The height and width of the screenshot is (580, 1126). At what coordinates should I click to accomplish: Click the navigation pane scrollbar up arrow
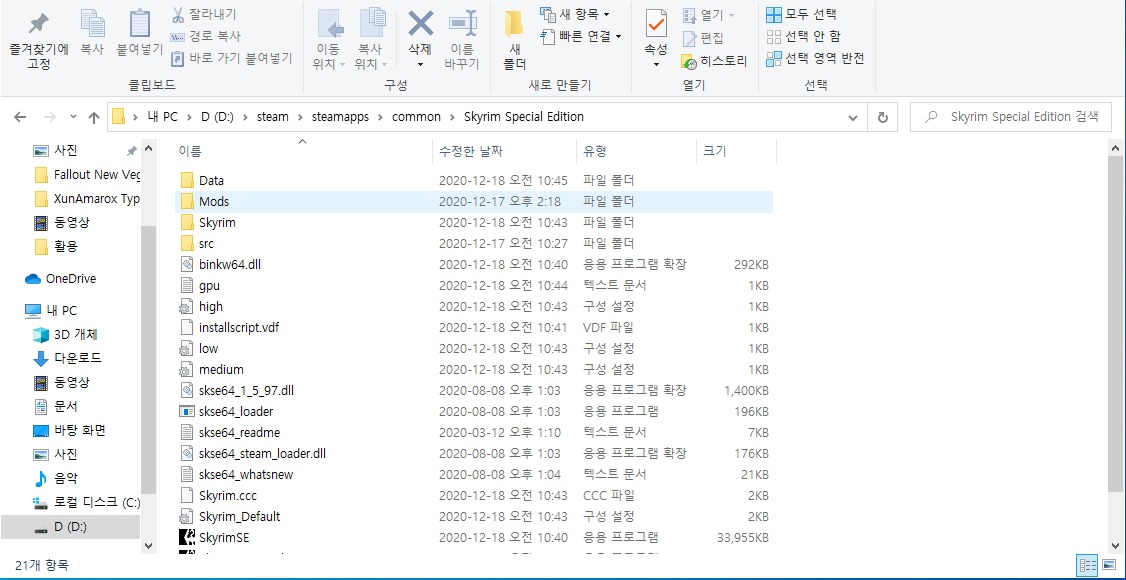pyautogui.click(x=149, y=149)
